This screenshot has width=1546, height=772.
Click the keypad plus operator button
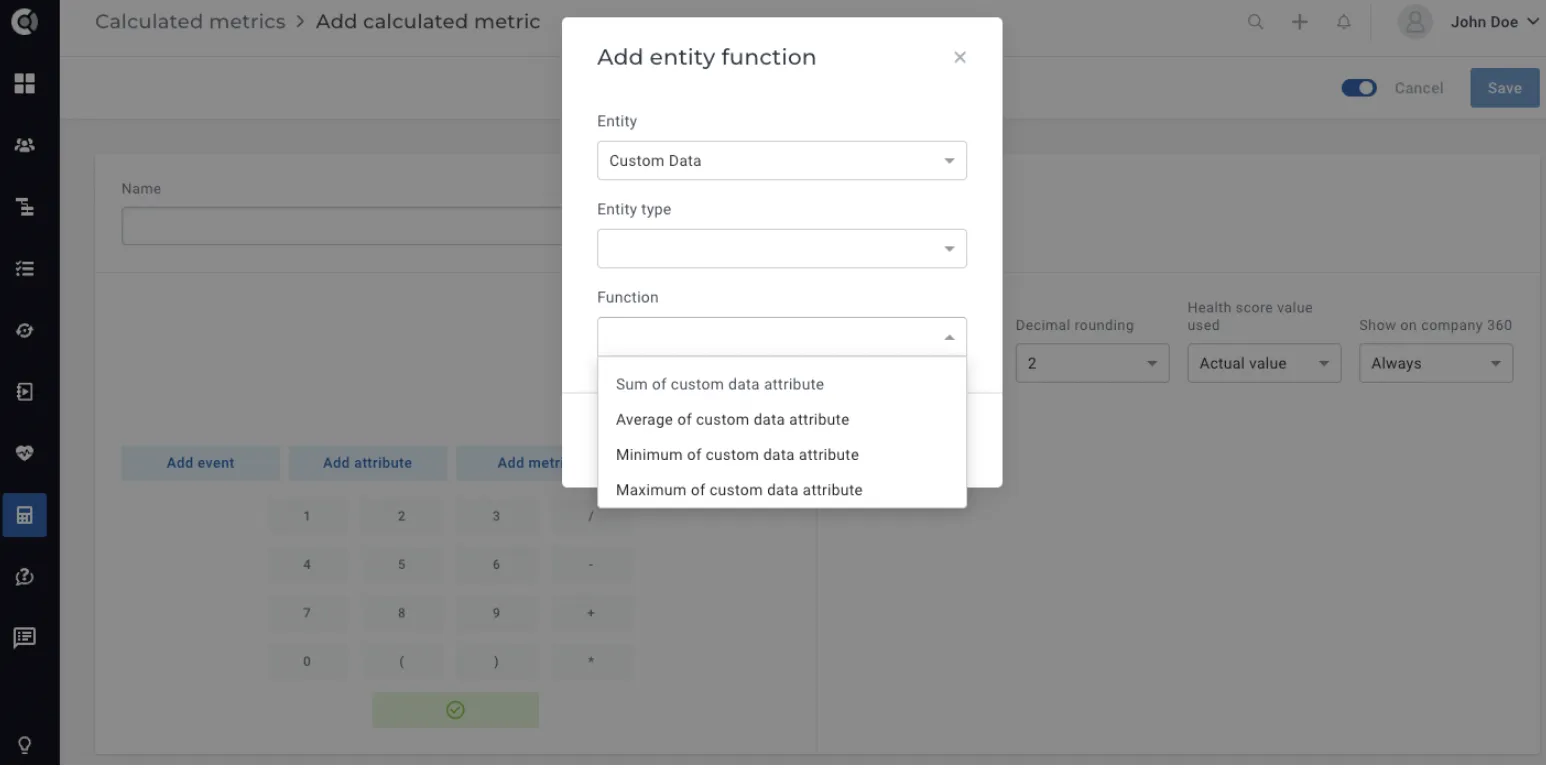tap(591, 613)
